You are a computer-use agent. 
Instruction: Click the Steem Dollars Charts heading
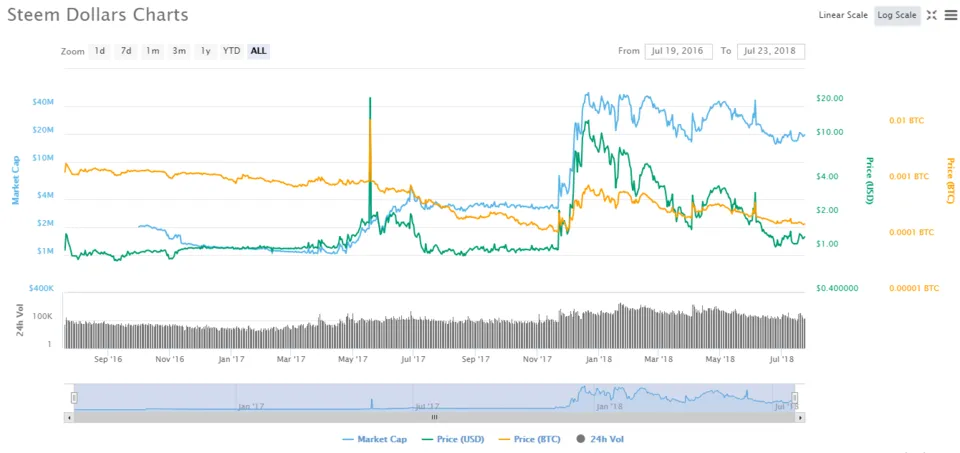pyautogui.click(x=98, y=15)
